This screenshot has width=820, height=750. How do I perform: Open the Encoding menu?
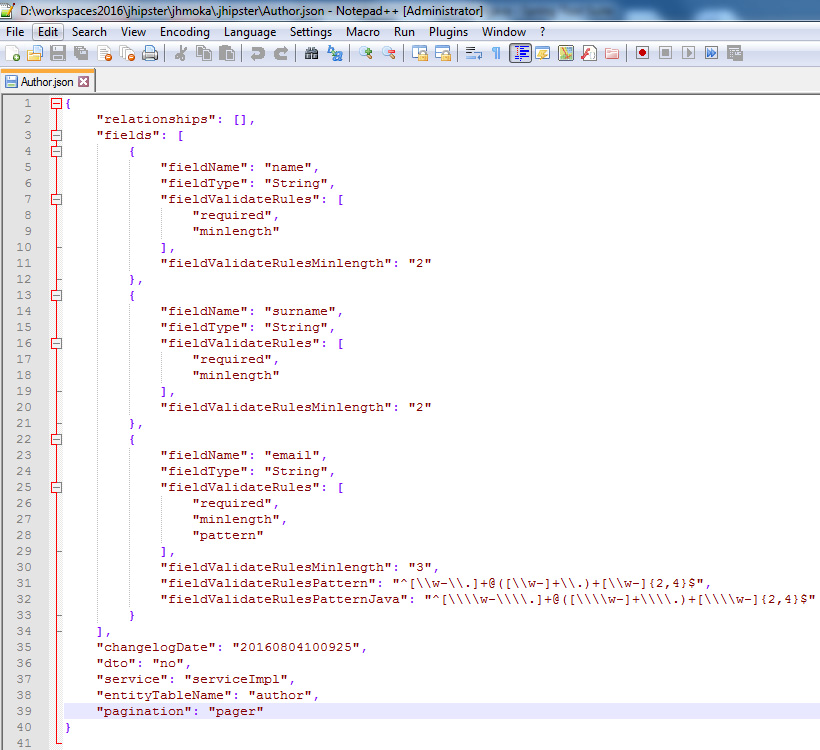pyautogui.click(x=185, y=32)
